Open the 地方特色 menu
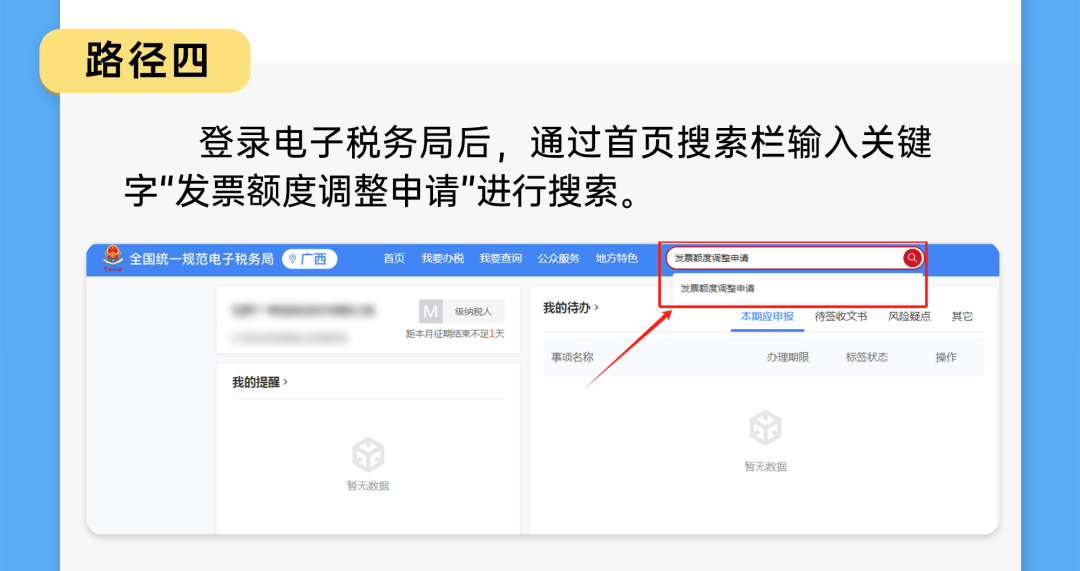This screenshot has height=571, width=1080. (x=616, y=259)
